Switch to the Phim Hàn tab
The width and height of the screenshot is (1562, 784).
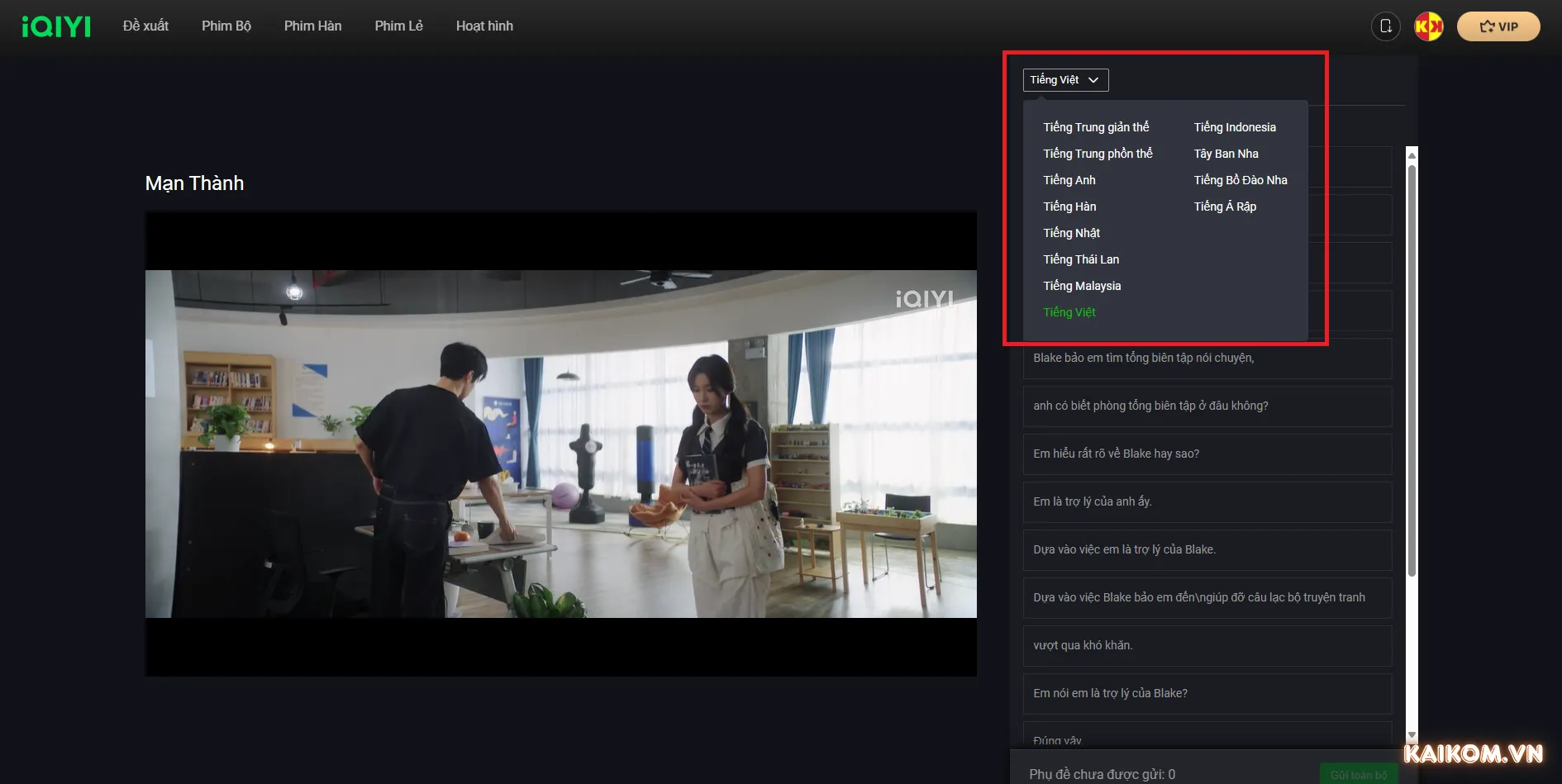(x=312, y=26)
